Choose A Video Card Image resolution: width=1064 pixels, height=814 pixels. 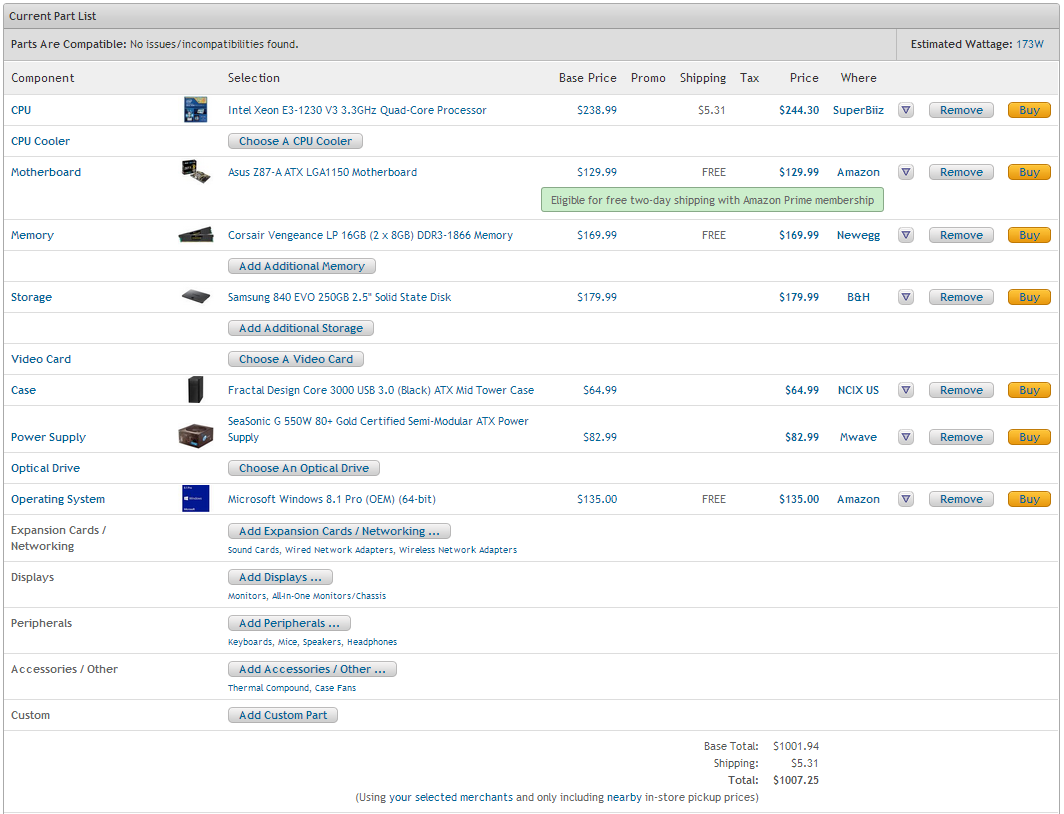coord(296,359)
